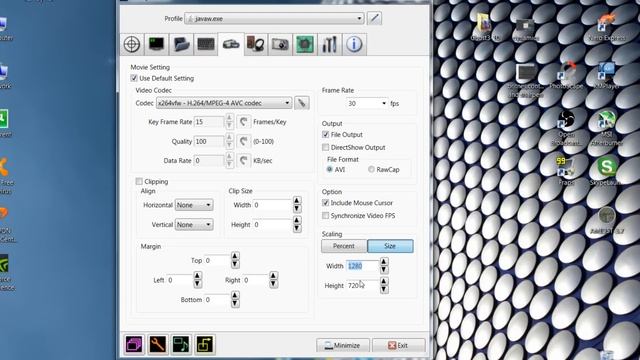Screen dimensions: 640x360
Task: Click the pencil edit icon beside Profile
Action: [x=374, y=18]
